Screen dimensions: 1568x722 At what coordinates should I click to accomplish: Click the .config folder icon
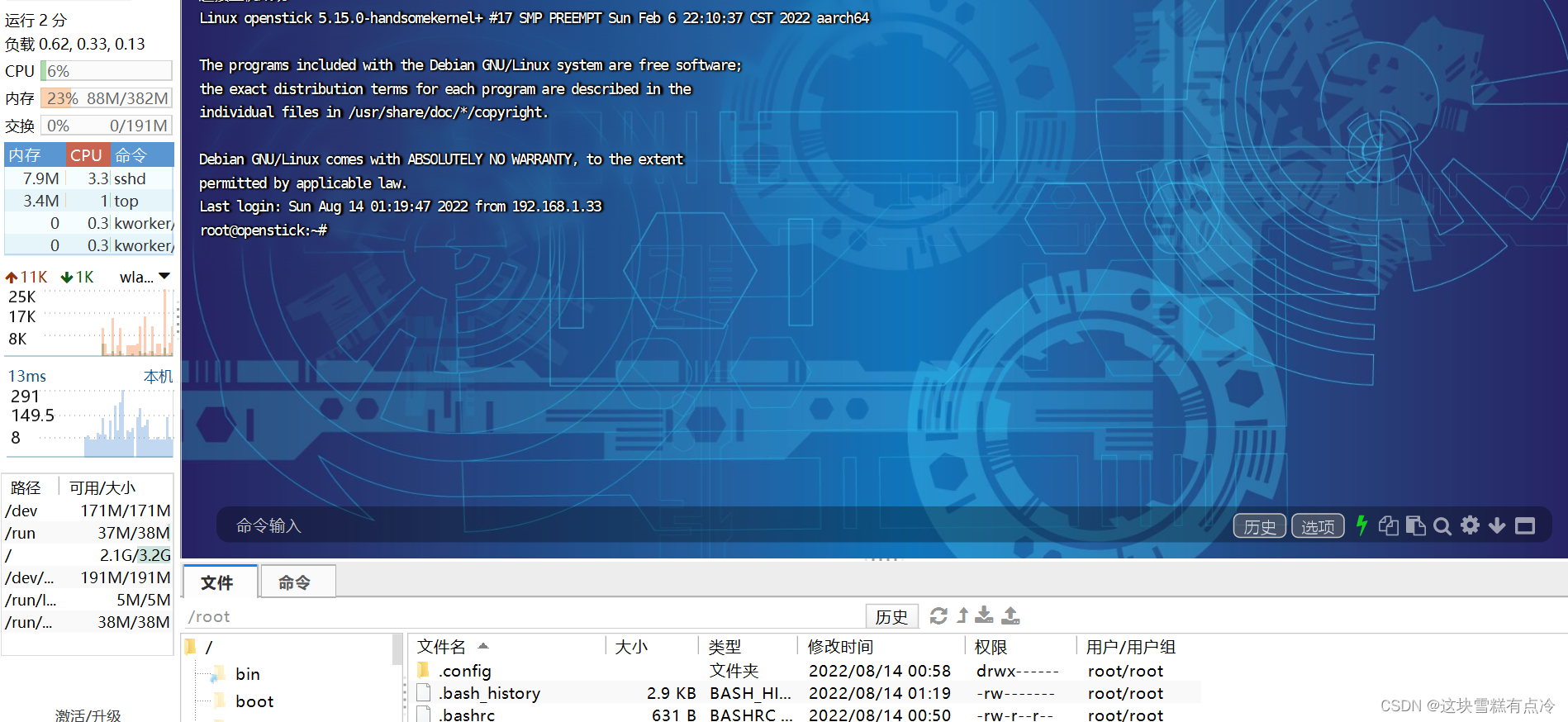pos(424,669)
